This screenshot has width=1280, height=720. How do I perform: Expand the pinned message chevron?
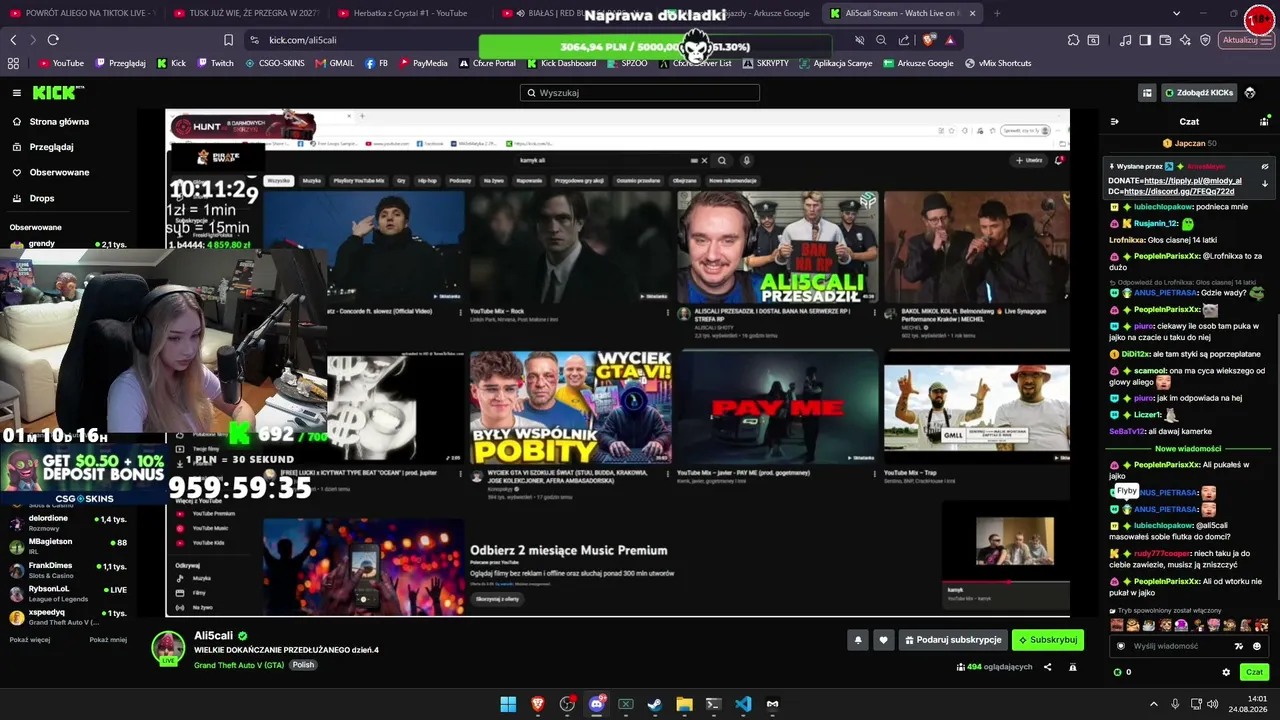(x=1265, y=184)
